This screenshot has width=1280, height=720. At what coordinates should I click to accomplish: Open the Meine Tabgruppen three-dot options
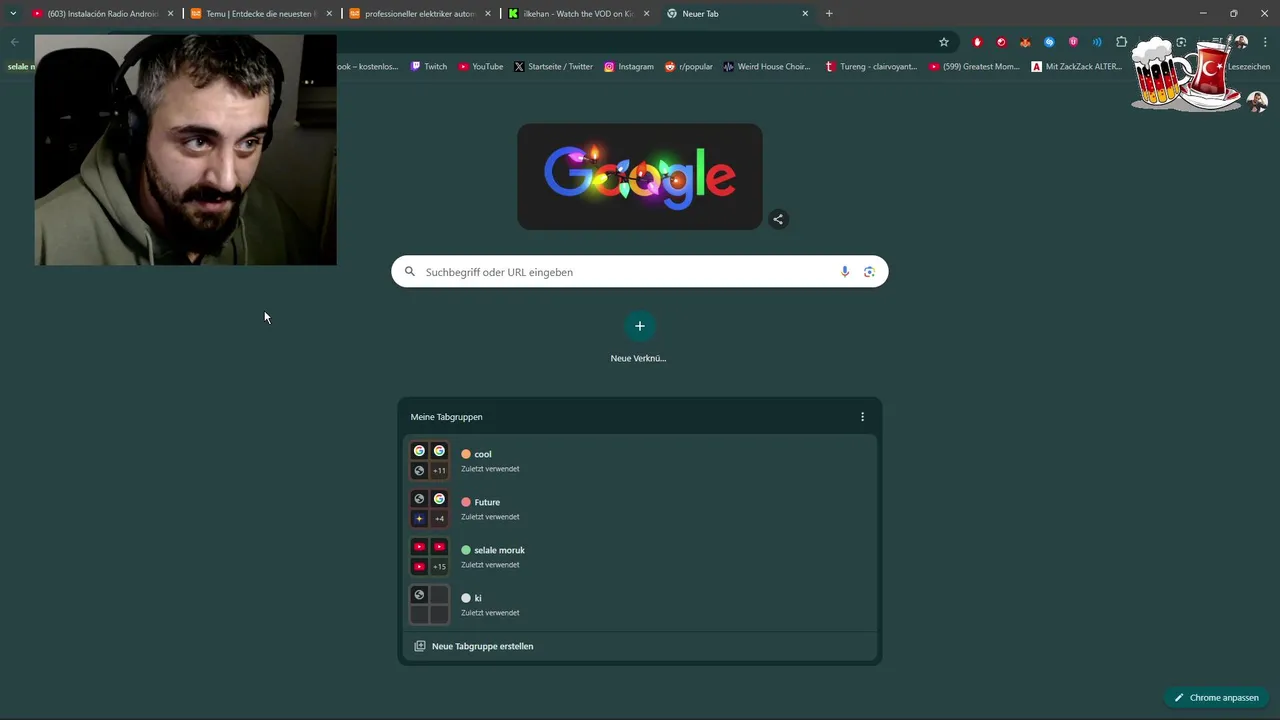pyautogui.click(x=862, y=417)
